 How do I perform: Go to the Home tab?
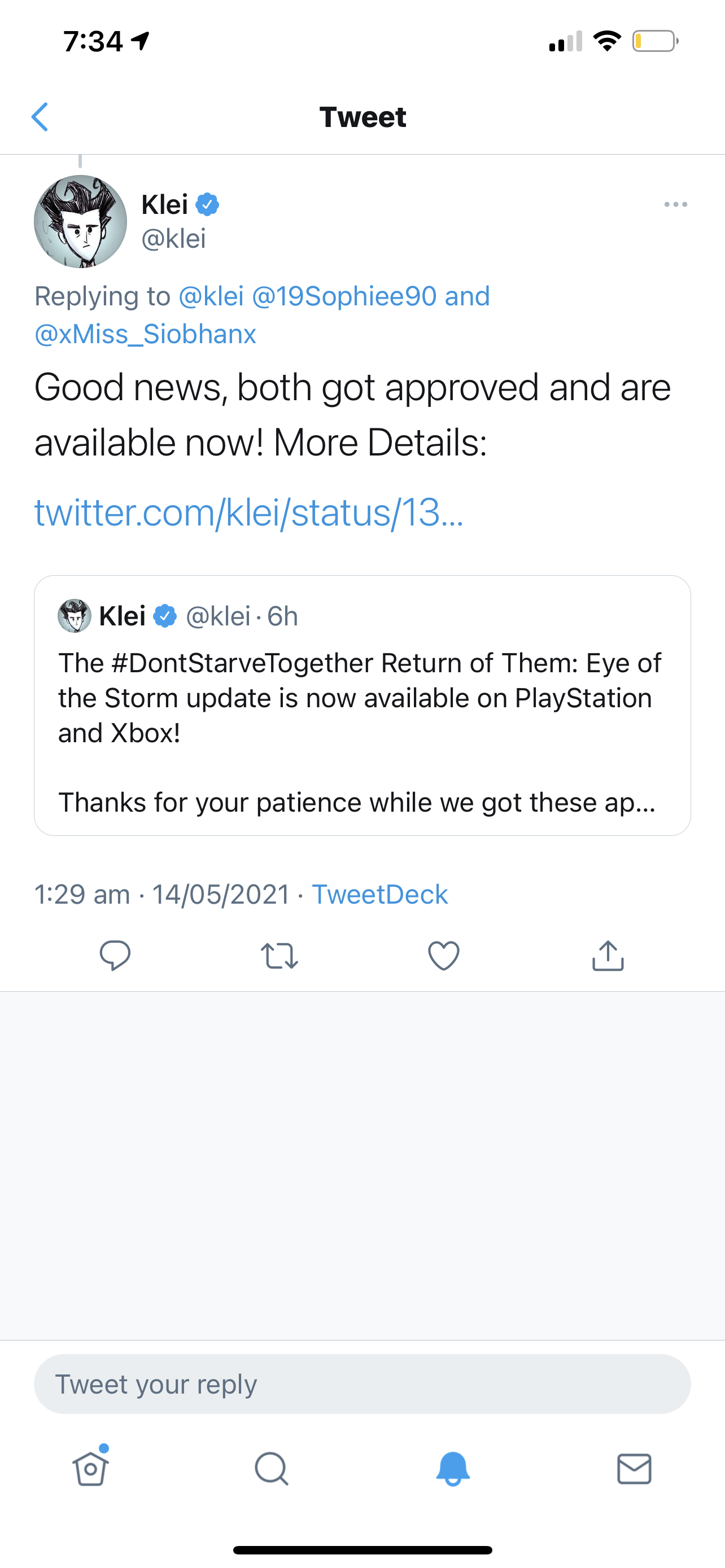(91, 1469)
